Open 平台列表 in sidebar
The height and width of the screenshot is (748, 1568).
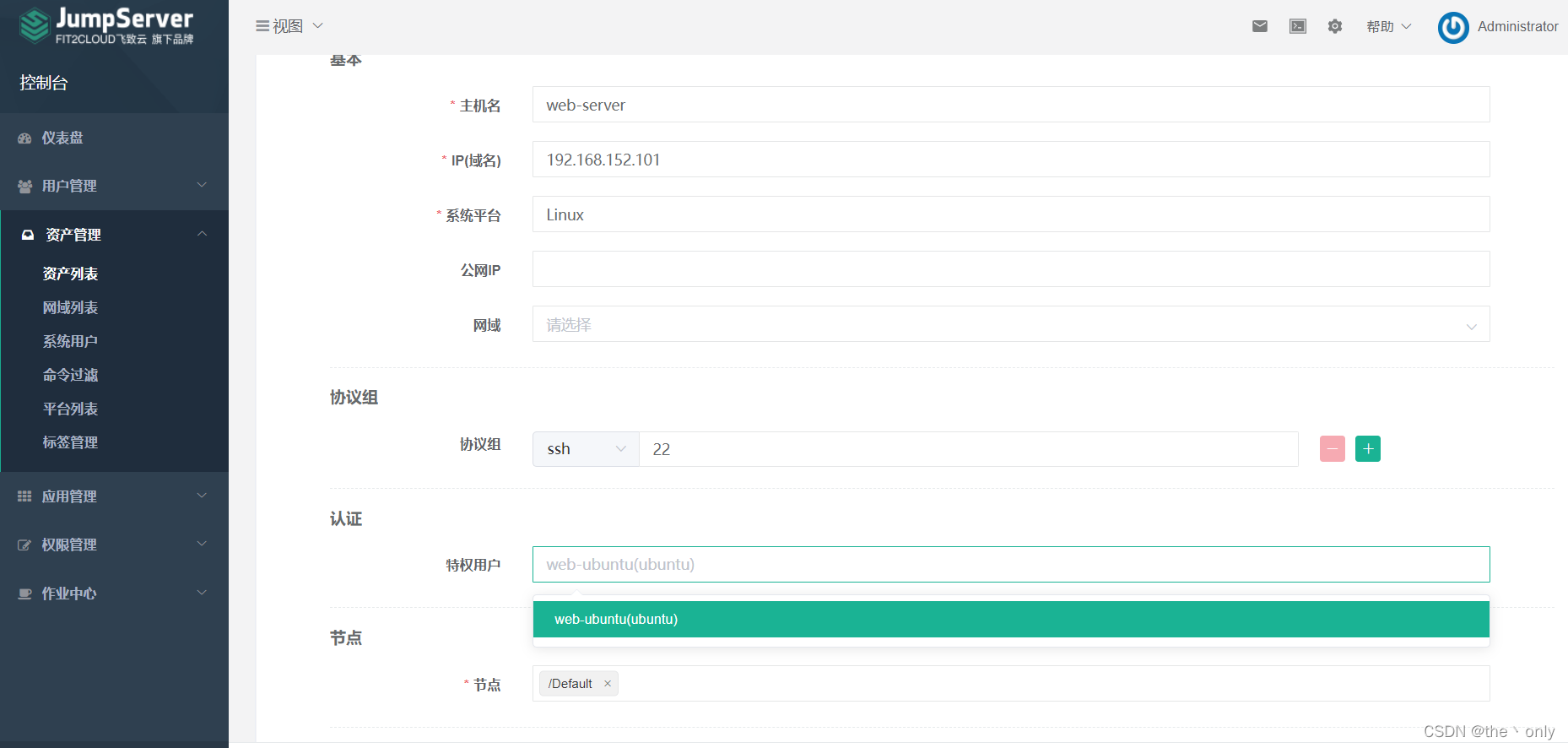[x=70, y=409]
